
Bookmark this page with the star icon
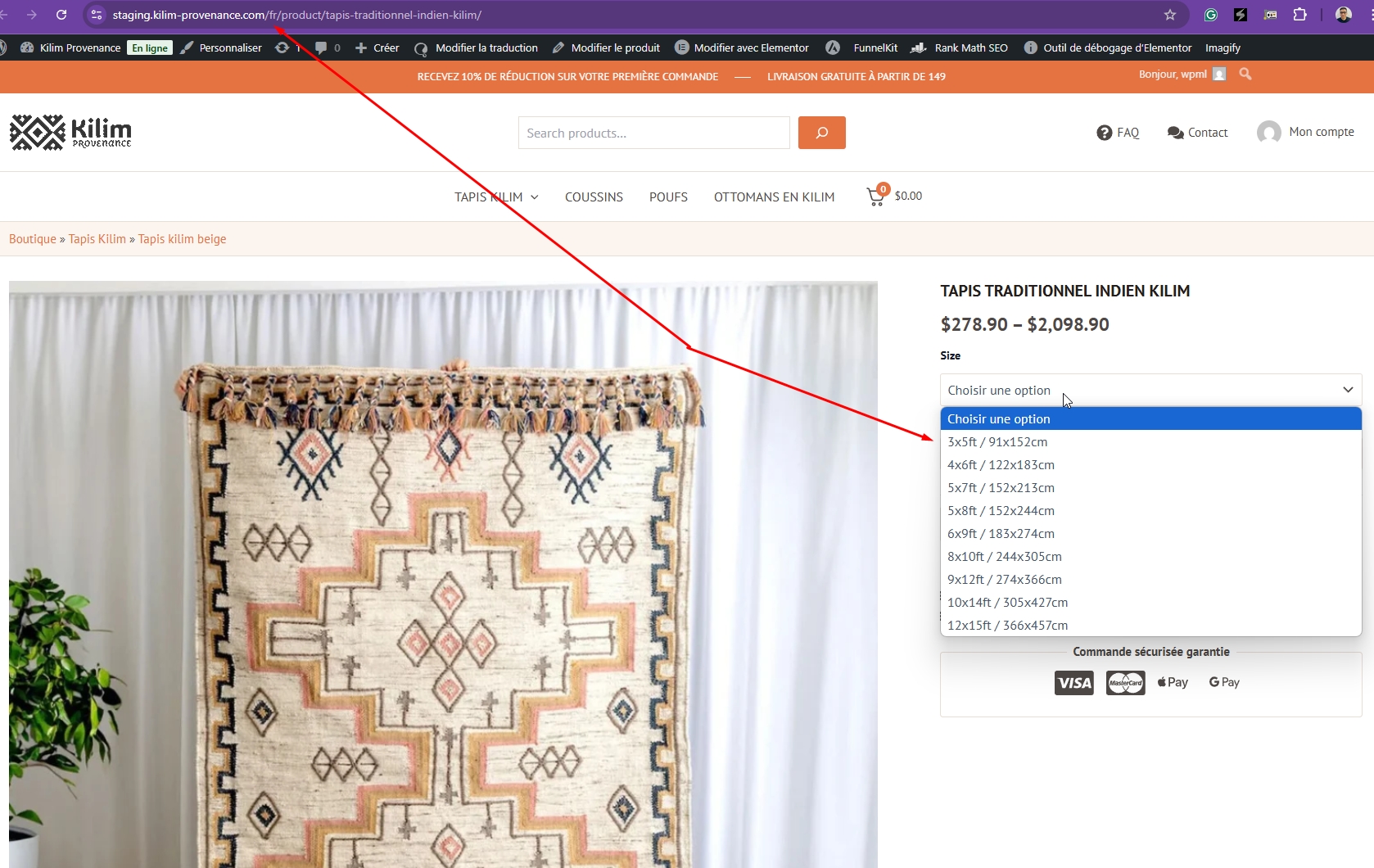click(1170, 15)
